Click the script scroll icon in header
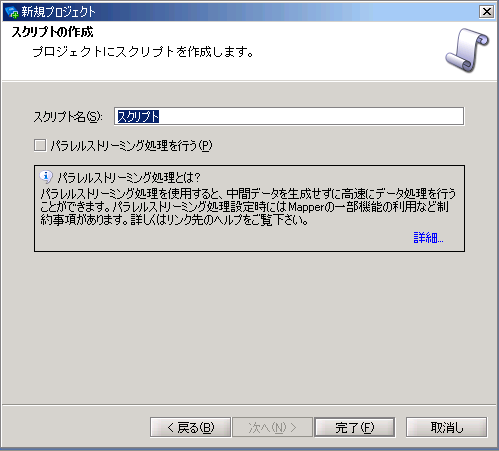Viewport: 499px width, 451px height. [467, 50]
